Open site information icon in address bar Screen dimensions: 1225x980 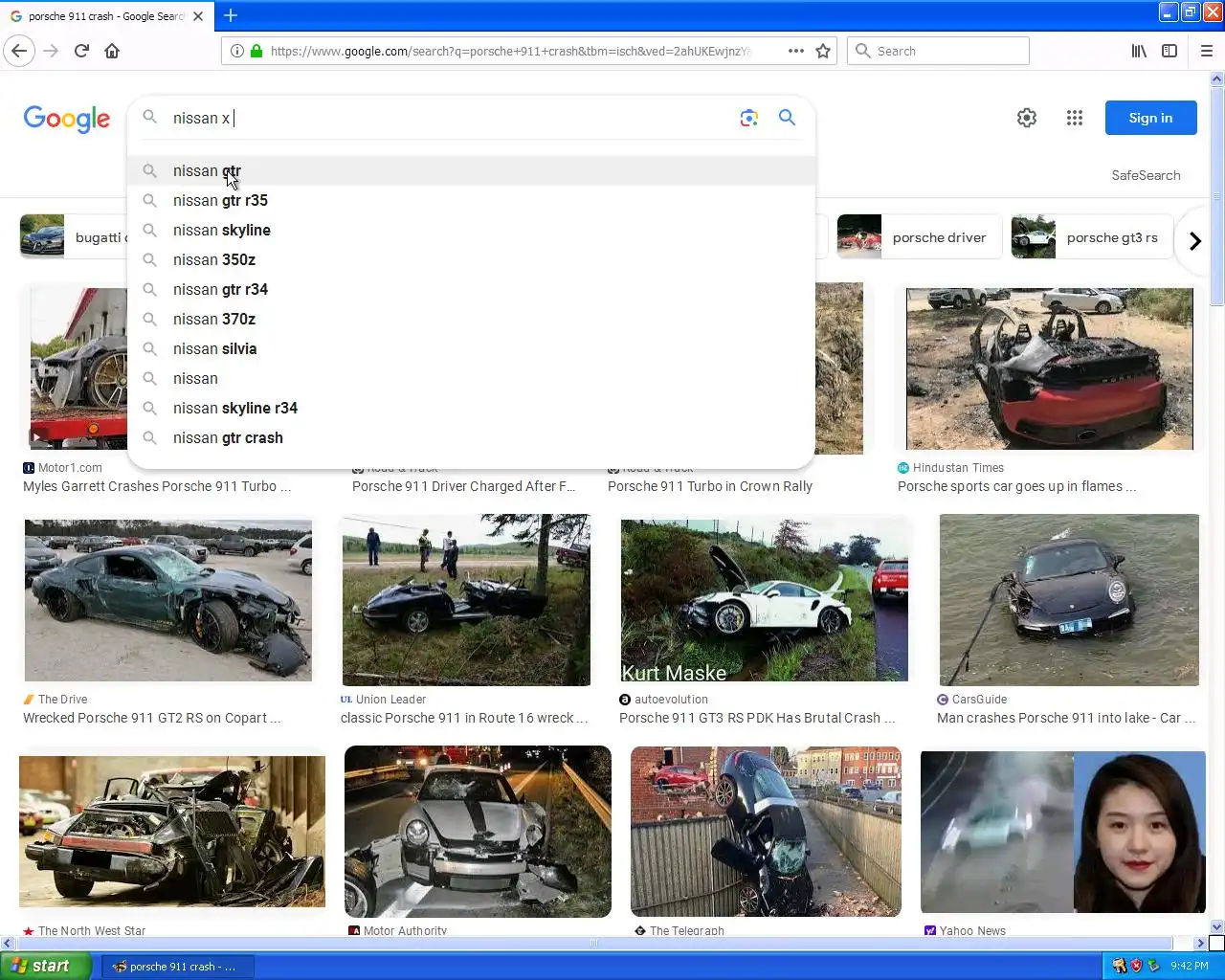point(236,51)
